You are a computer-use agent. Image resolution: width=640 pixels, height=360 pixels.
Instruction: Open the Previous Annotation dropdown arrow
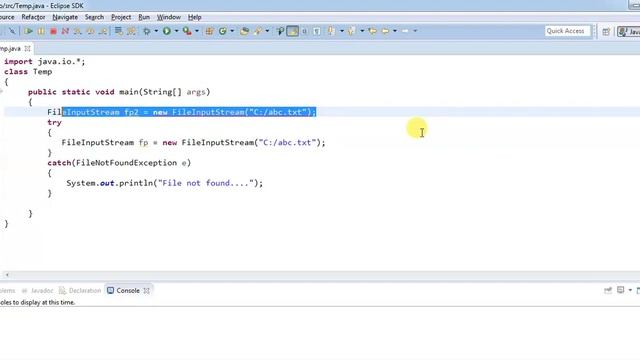click(x=362, y=31)
